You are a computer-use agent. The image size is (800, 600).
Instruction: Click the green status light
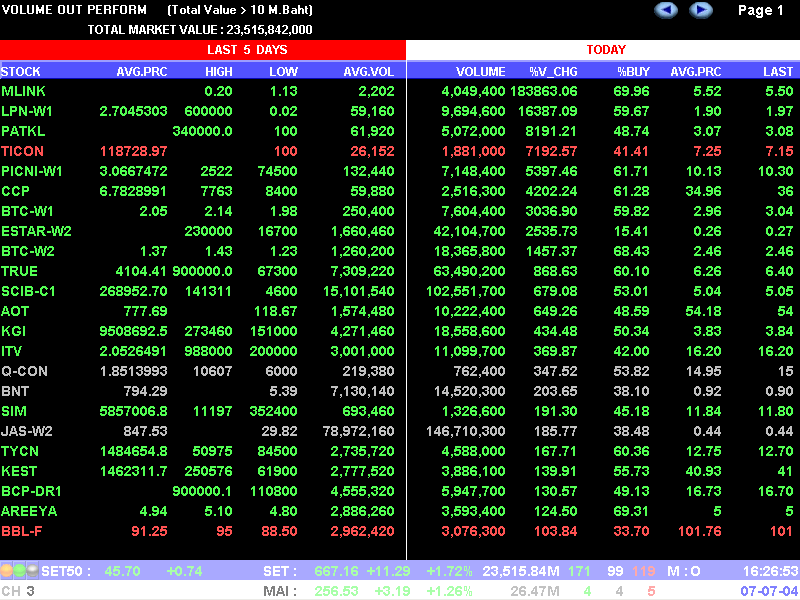click(x=20, y=570)
